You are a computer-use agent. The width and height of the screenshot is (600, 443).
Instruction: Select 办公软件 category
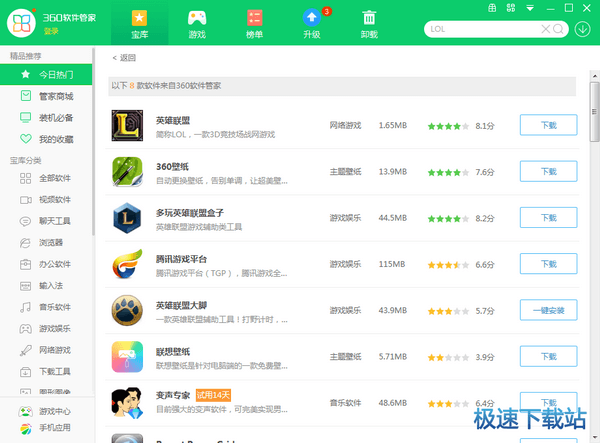[x=46, y=264]
